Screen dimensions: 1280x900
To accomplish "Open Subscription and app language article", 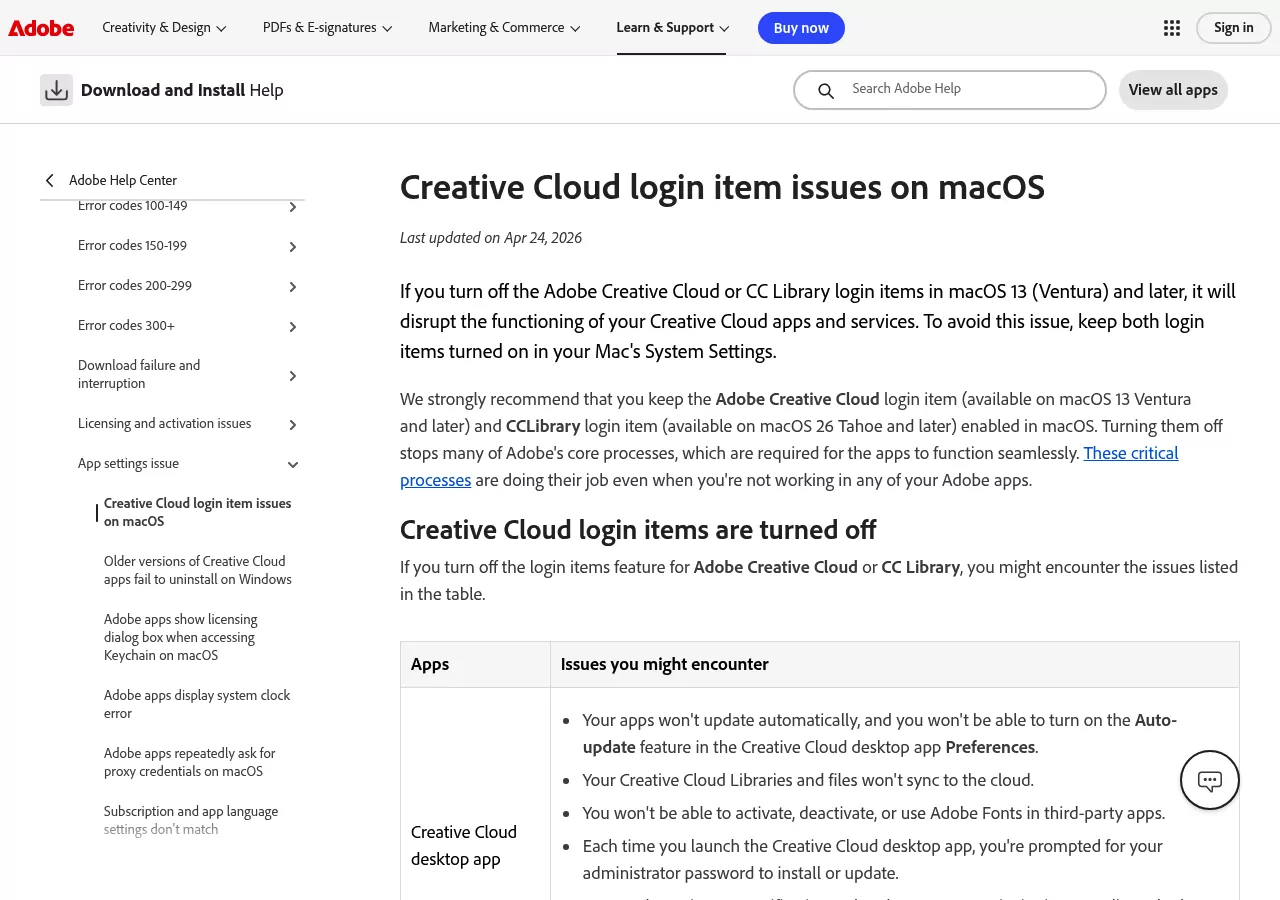I will 191,820.
